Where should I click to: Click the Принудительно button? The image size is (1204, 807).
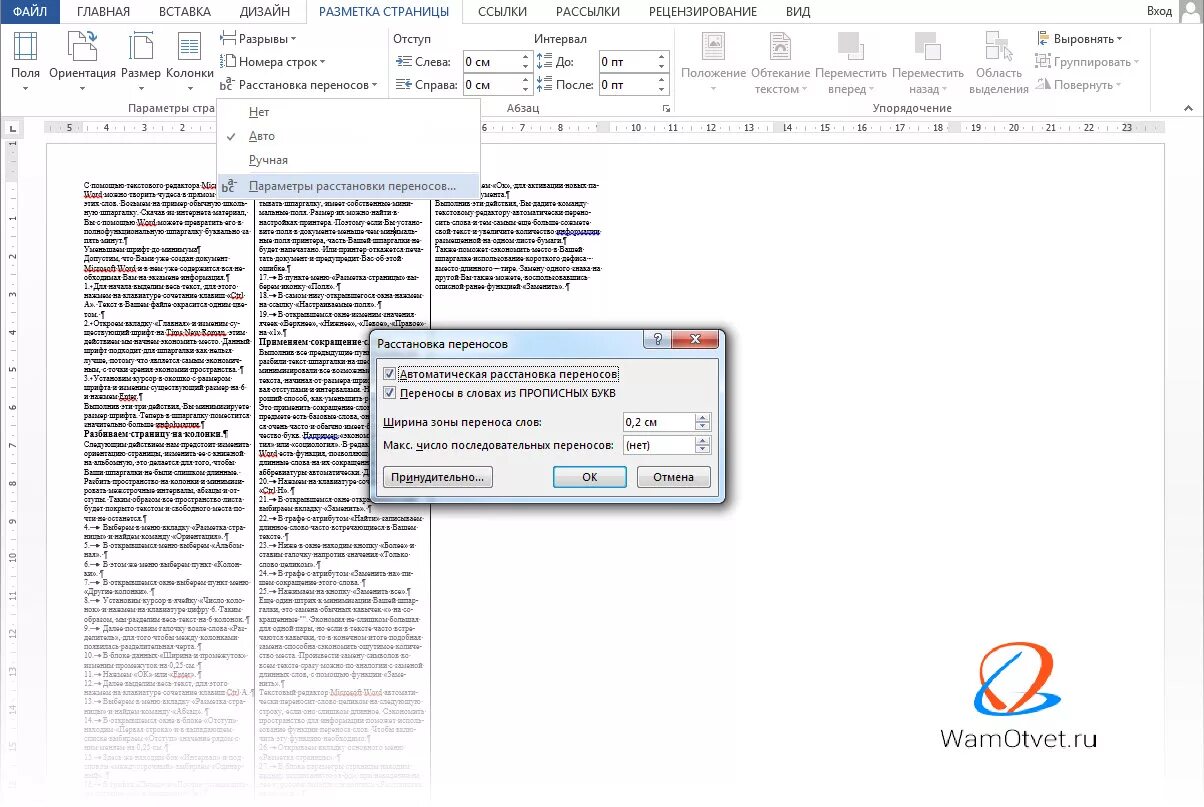pos(438,477)
